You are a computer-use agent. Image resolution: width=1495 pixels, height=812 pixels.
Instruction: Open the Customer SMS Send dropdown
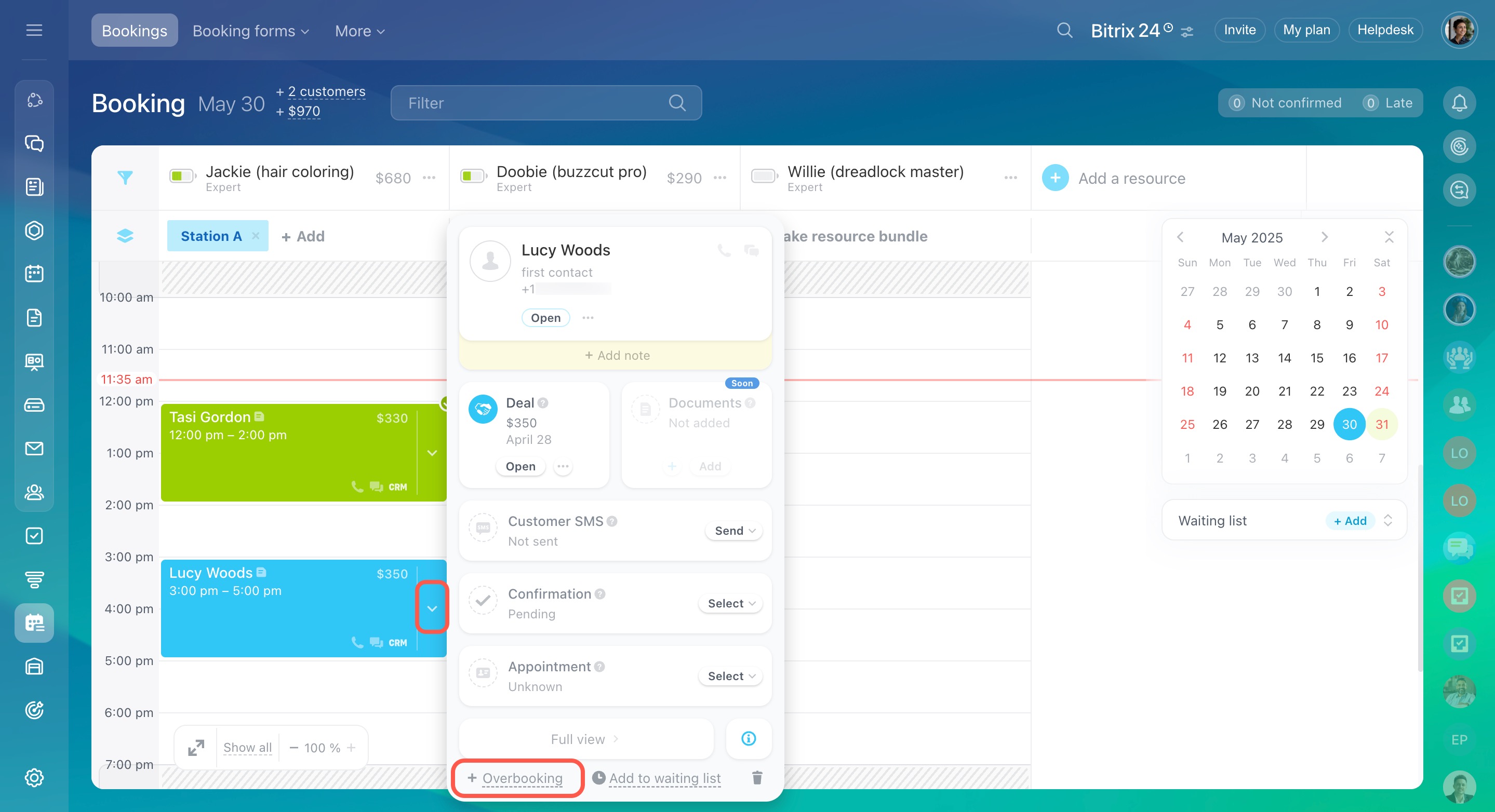734,531
